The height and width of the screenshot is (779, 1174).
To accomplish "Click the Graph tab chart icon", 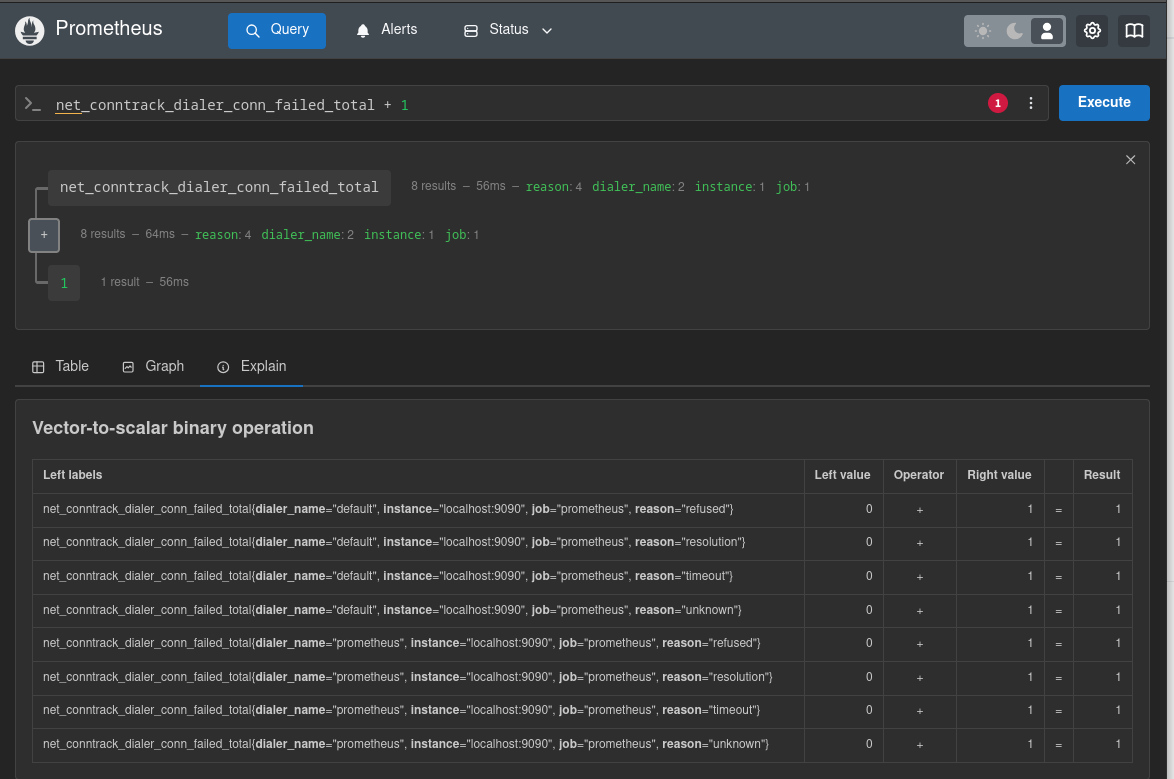I will [x=128, y=367].
